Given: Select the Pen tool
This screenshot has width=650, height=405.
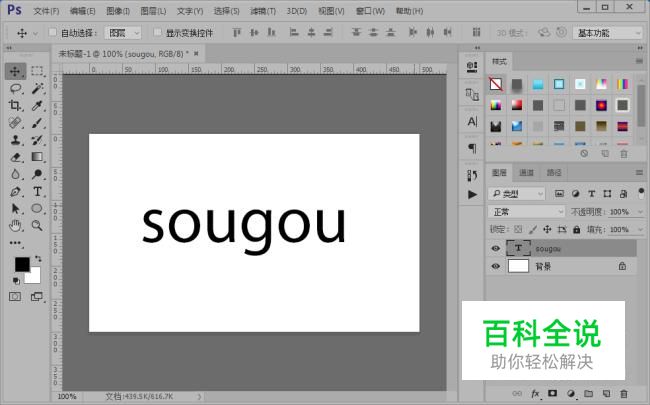Looking at the screenshot, I should click(x=15, y=192).
